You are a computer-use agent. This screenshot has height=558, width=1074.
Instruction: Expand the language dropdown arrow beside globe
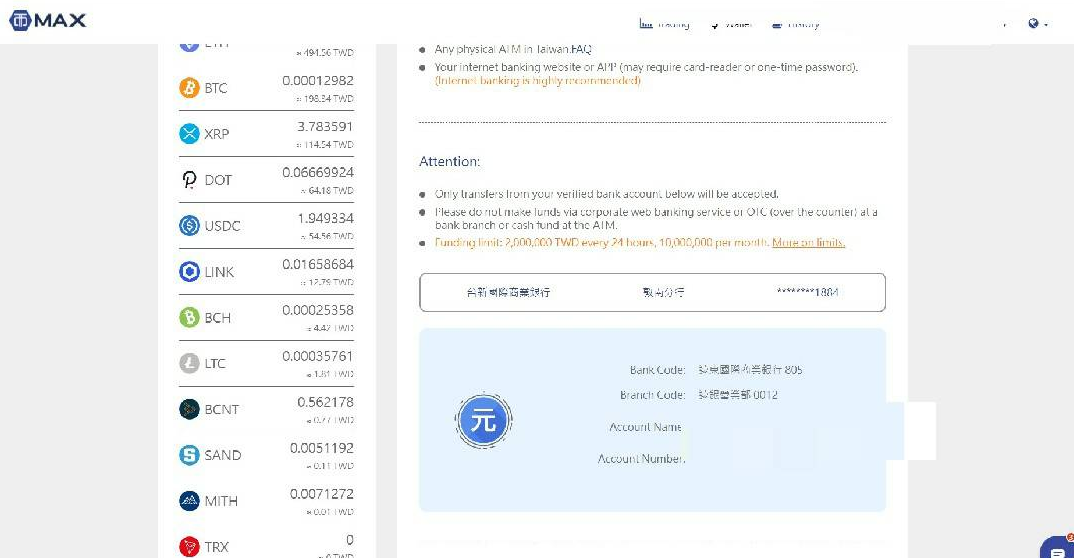[x=1046, y=25]
